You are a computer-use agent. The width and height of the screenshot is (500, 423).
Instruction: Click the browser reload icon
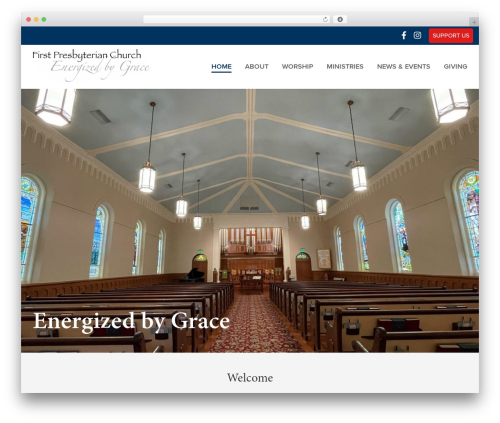(325, 19)
